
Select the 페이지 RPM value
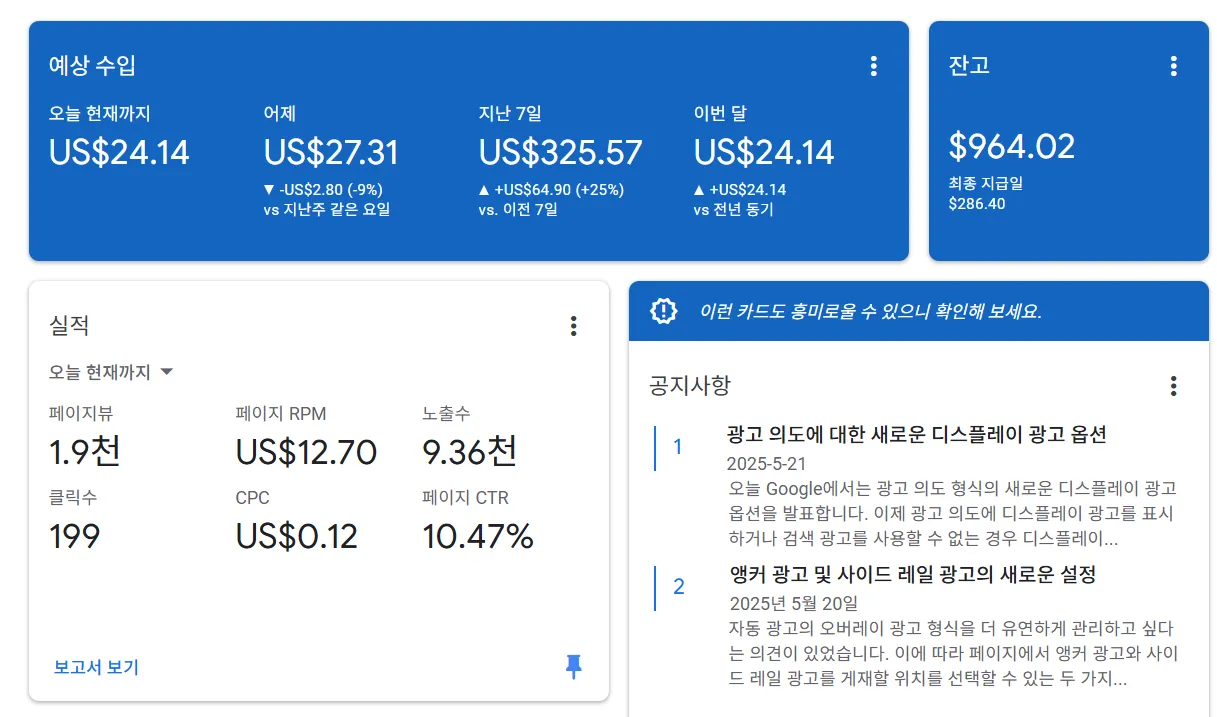[305, 451]
